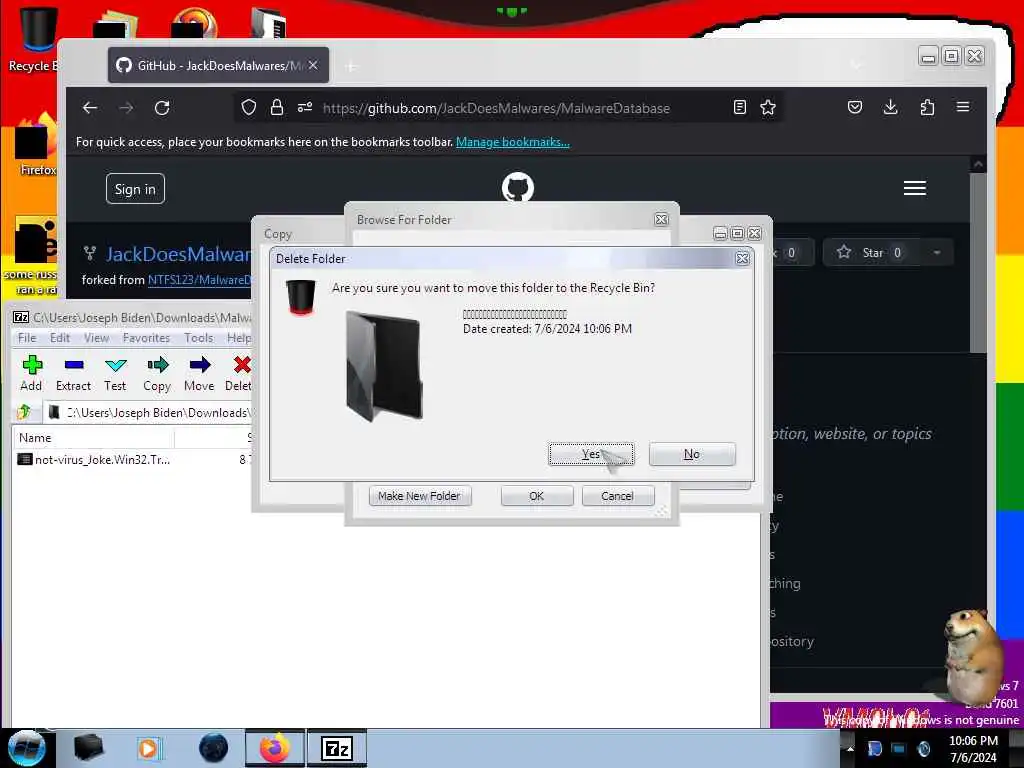Expand the Star dropdown arrow
1024x768 pixels.
937,253
